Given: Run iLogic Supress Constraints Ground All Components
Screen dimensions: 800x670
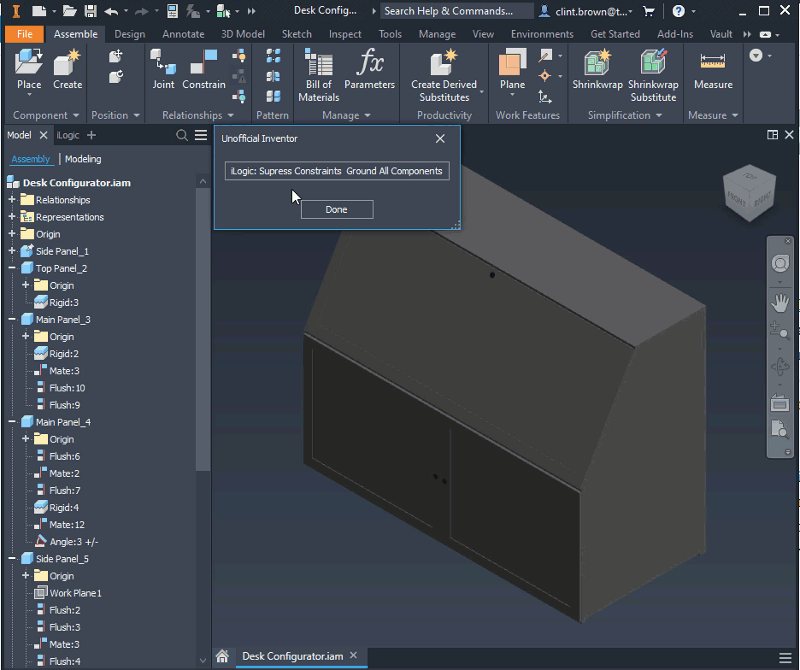Looking at the screenshot, I should [x=336, y=171].
